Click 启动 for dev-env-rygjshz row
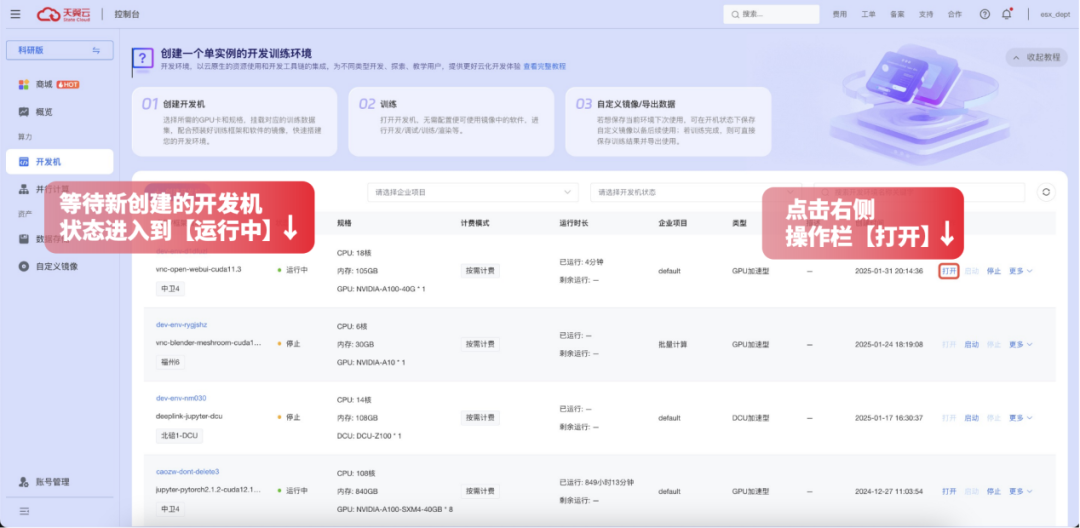Viewport: 1080px width, 528px height. coord(971,344)
